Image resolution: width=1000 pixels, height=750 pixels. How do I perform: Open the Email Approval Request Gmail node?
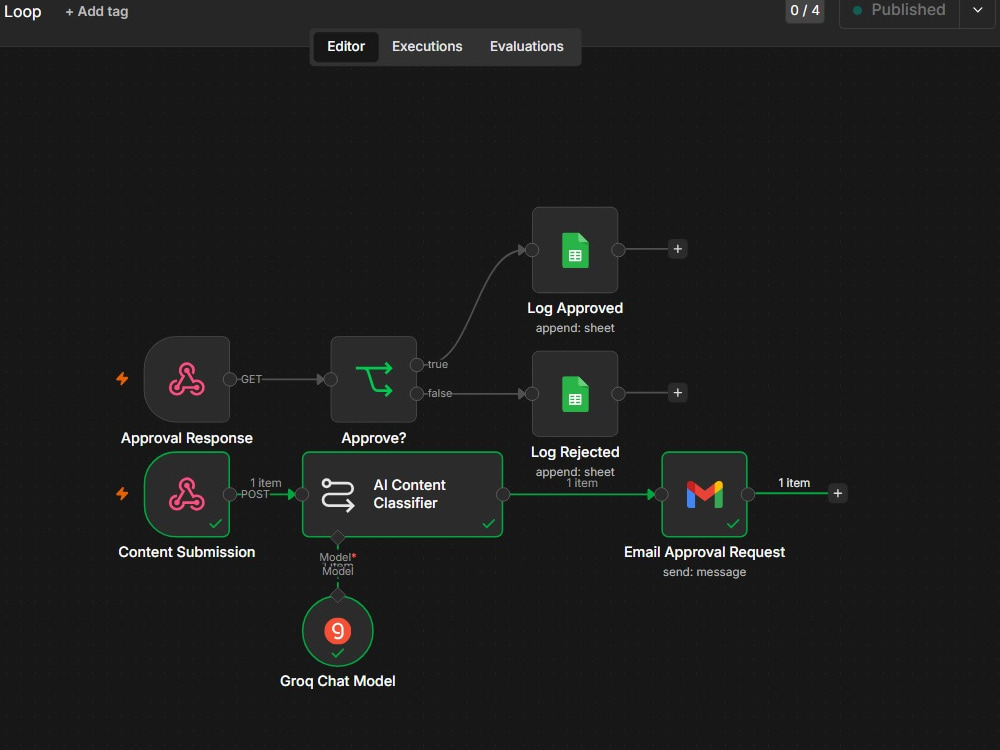tap(704, 494)
